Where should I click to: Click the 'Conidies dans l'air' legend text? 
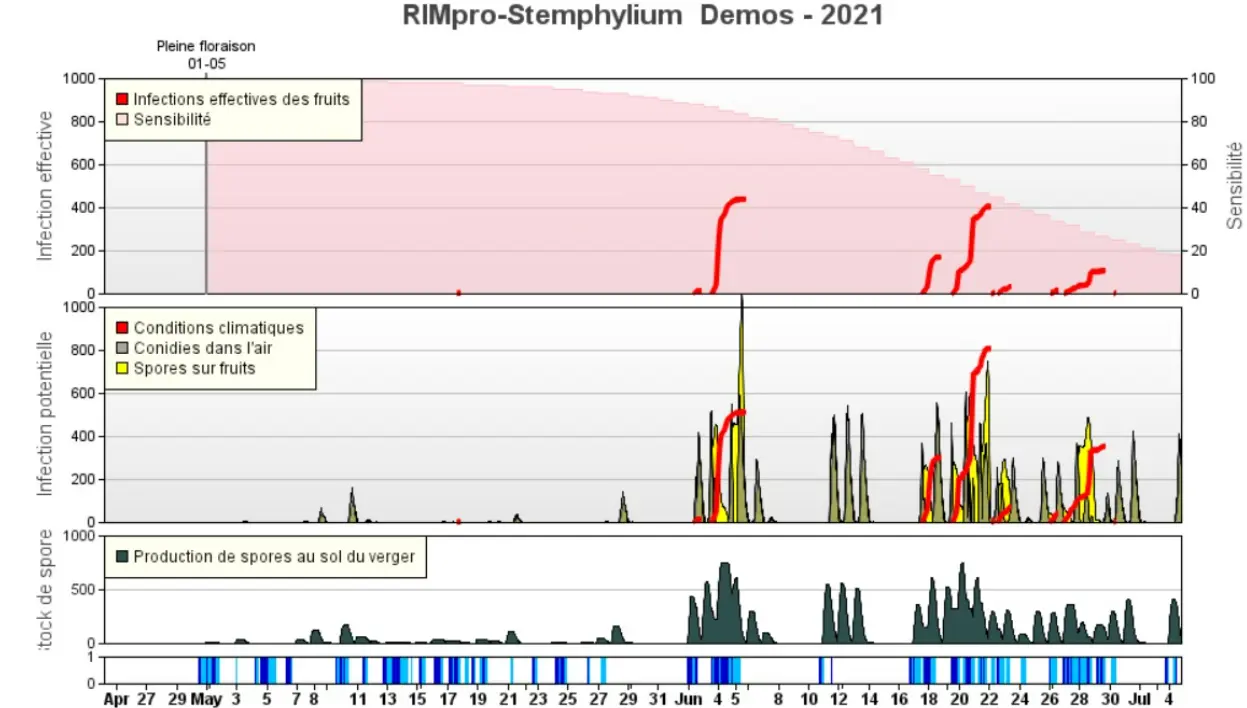(x=203, y=348)
